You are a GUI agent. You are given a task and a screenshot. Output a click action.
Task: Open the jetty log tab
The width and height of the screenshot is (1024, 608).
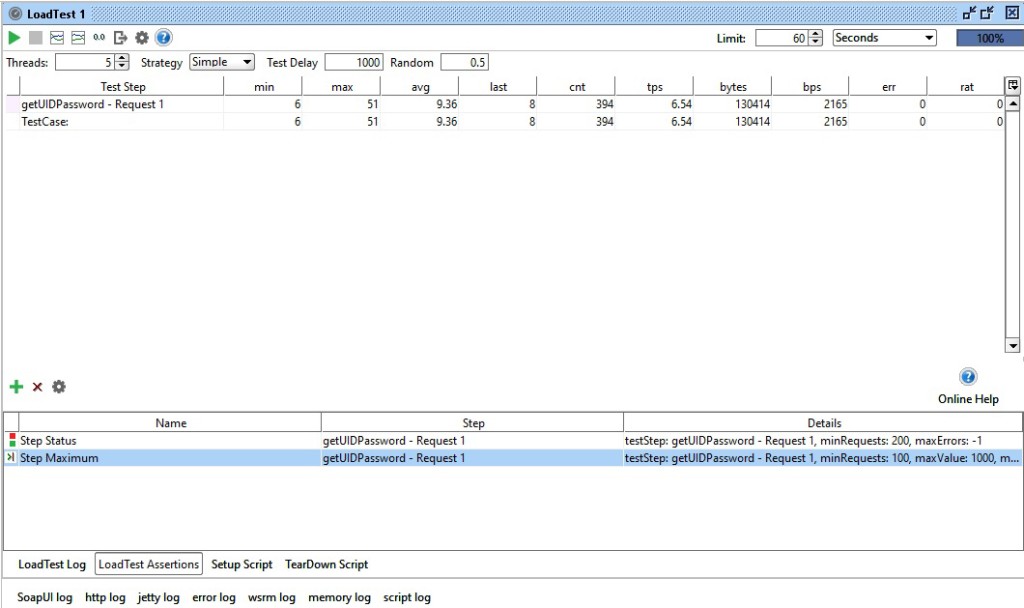tap(159, 598)
